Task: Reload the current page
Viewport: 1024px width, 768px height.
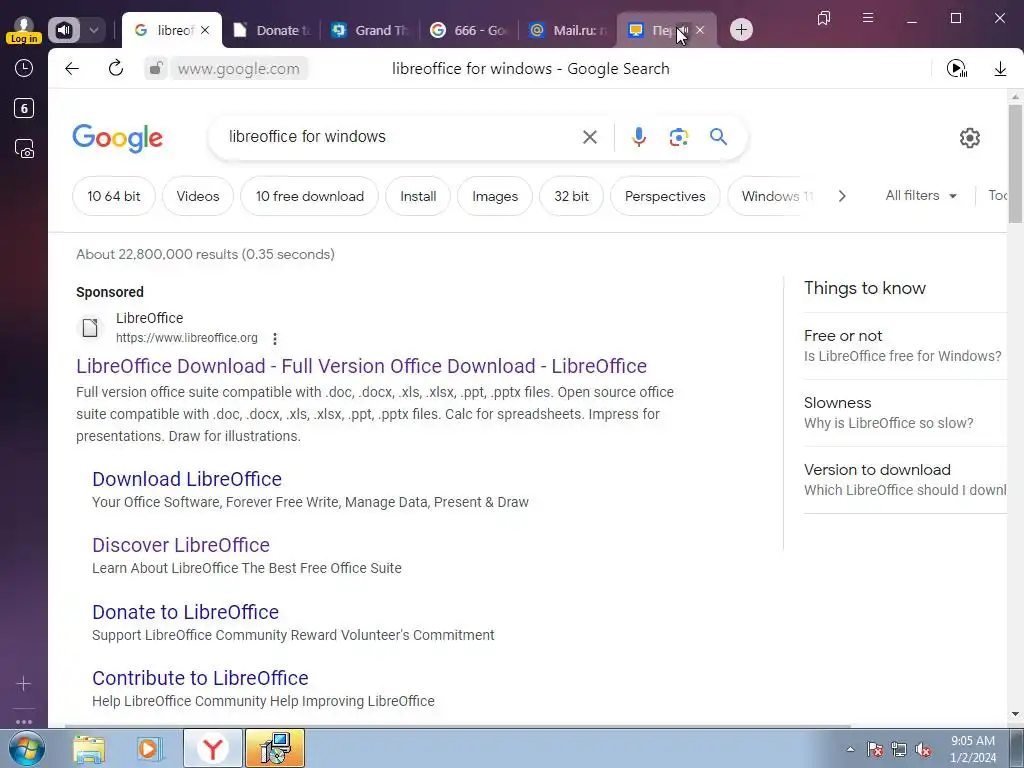Action: (x=116, y=68)
